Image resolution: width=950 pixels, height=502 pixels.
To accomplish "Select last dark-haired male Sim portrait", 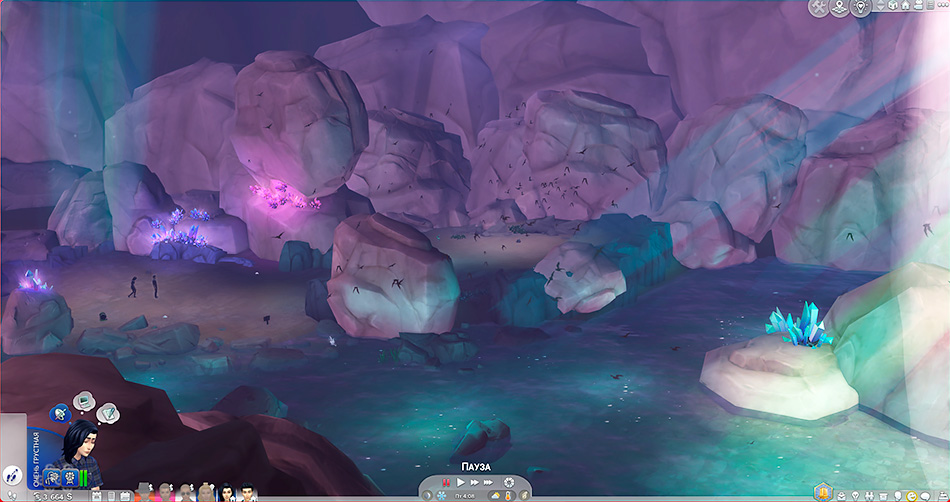I will (x=247, y=492).
